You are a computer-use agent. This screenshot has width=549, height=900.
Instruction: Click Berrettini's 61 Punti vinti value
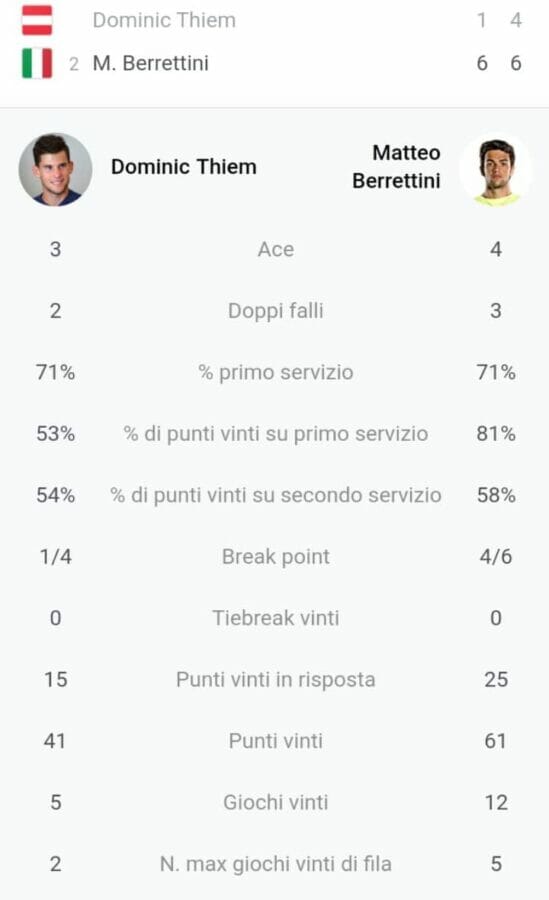[496, 741]
